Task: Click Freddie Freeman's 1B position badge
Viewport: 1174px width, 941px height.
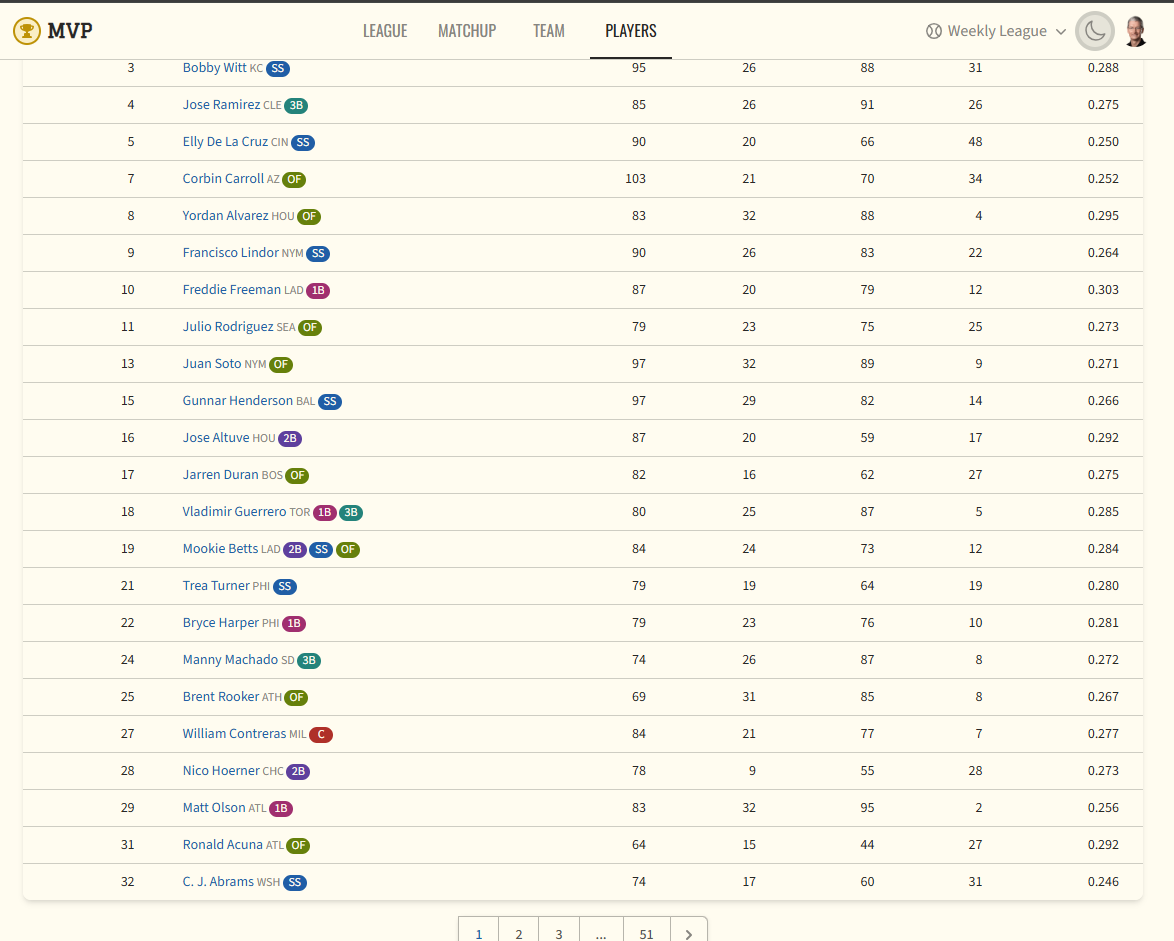Action: click(x=318, y=291)
